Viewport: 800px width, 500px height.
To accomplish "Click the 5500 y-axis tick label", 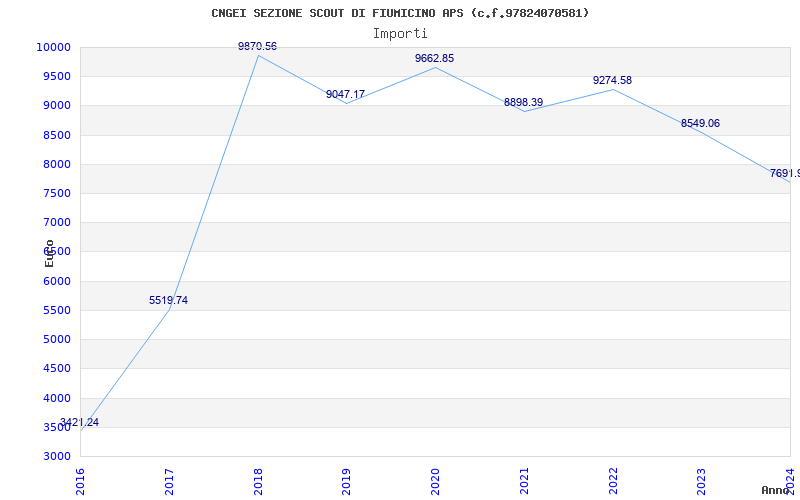I will (x=56, y=310).
